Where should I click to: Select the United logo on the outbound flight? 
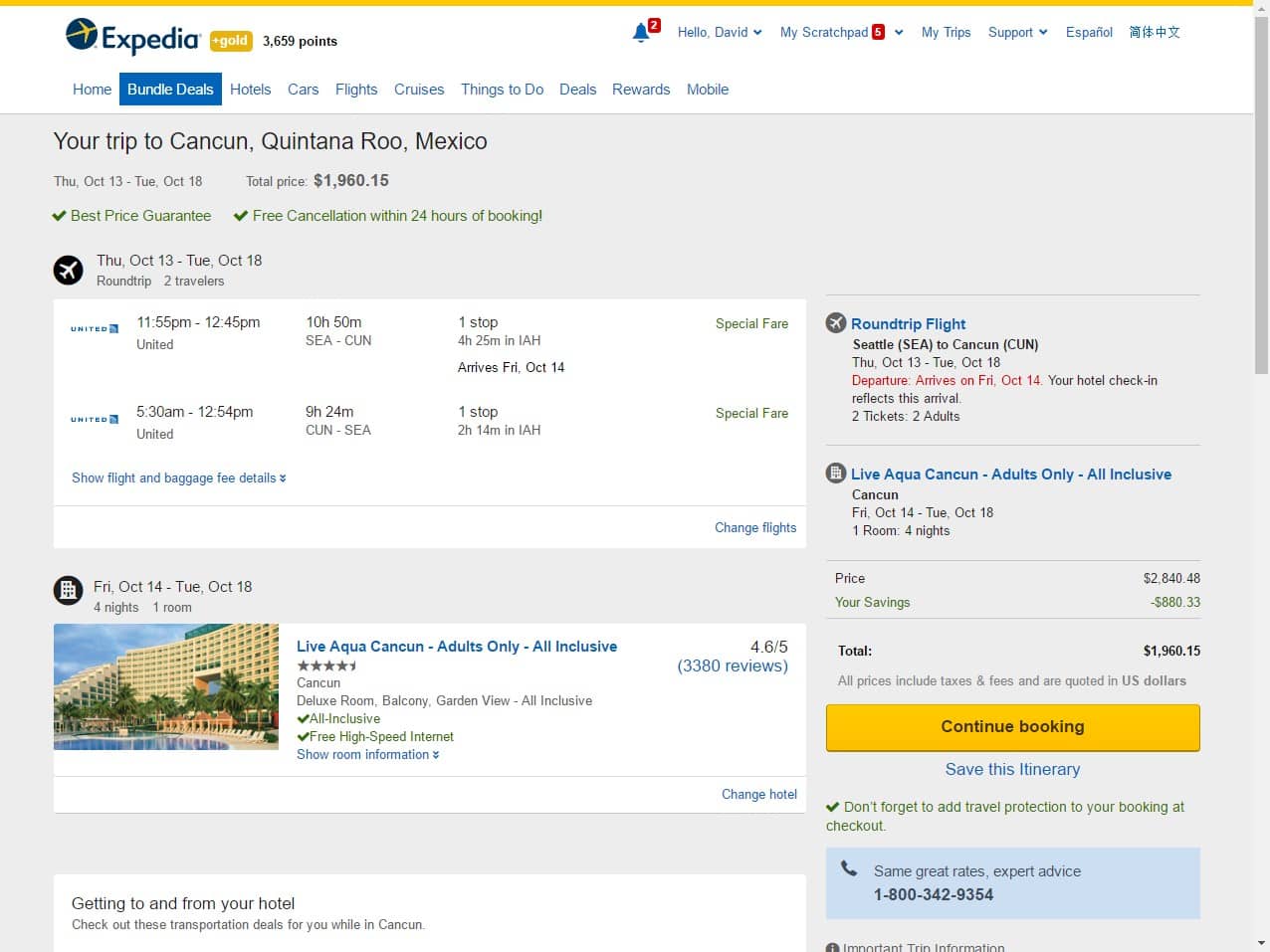(x=94, y=326)
